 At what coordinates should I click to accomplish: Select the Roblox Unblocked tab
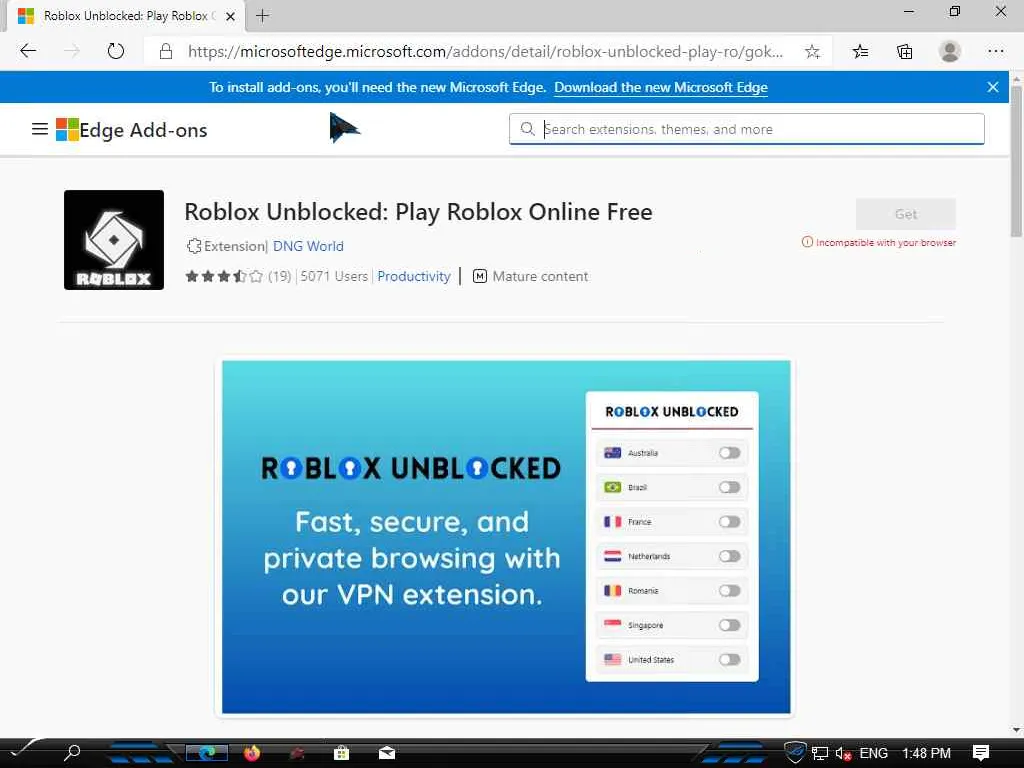(x=125, y=16)
